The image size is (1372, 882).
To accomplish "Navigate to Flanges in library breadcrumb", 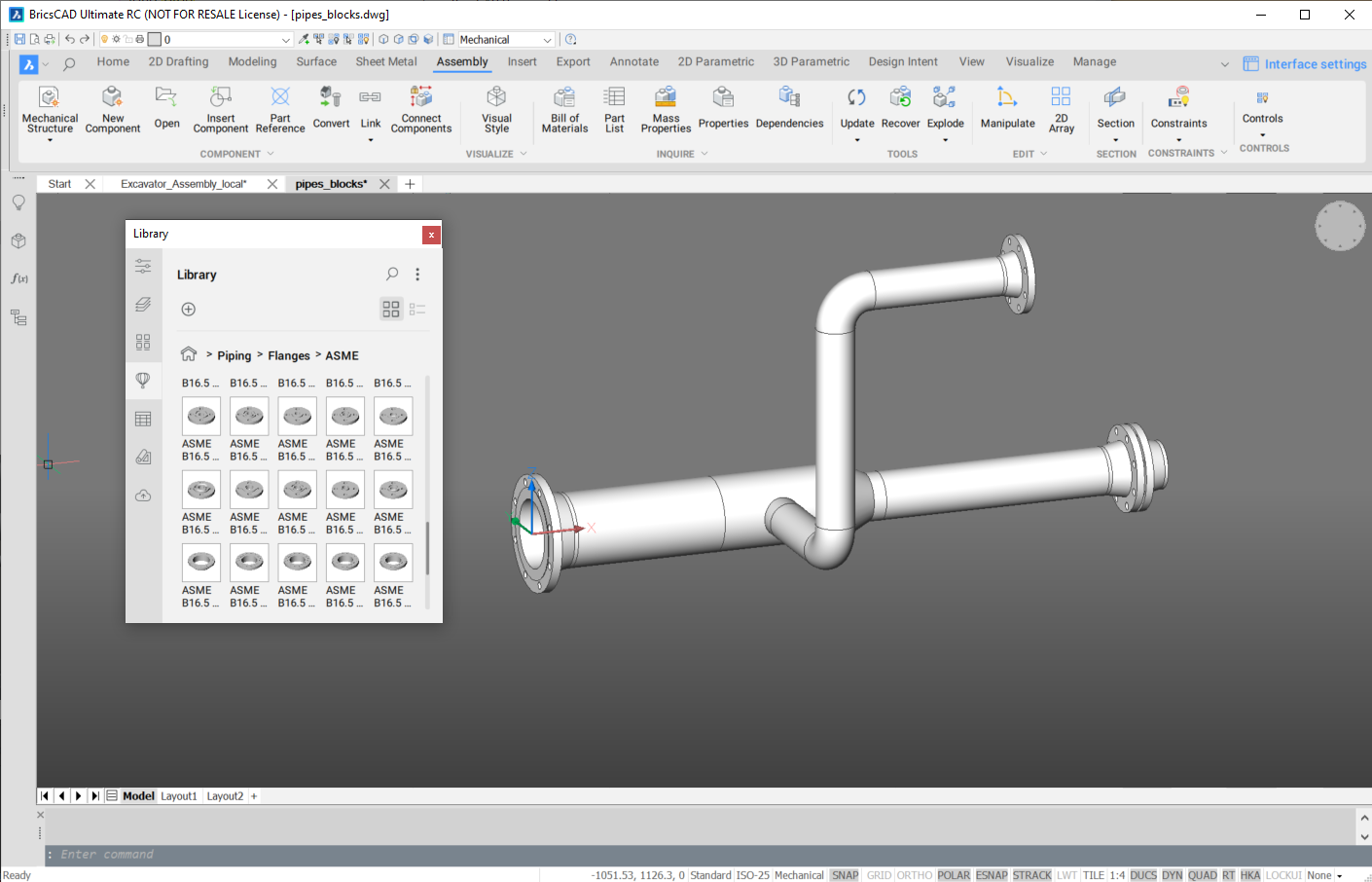I will (x=289, y=356).
